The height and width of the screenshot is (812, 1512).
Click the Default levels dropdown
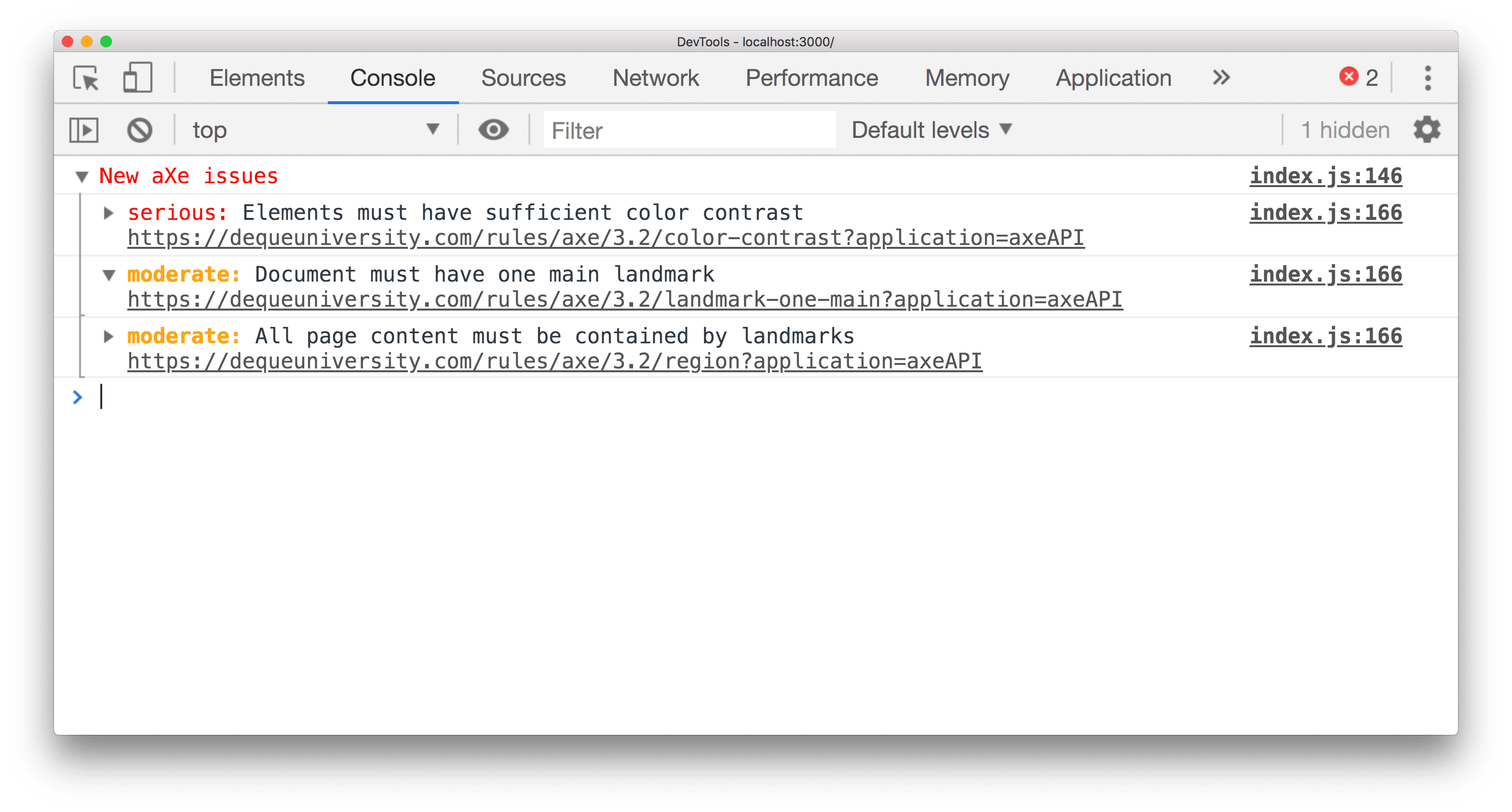click(x=930, y=130)
